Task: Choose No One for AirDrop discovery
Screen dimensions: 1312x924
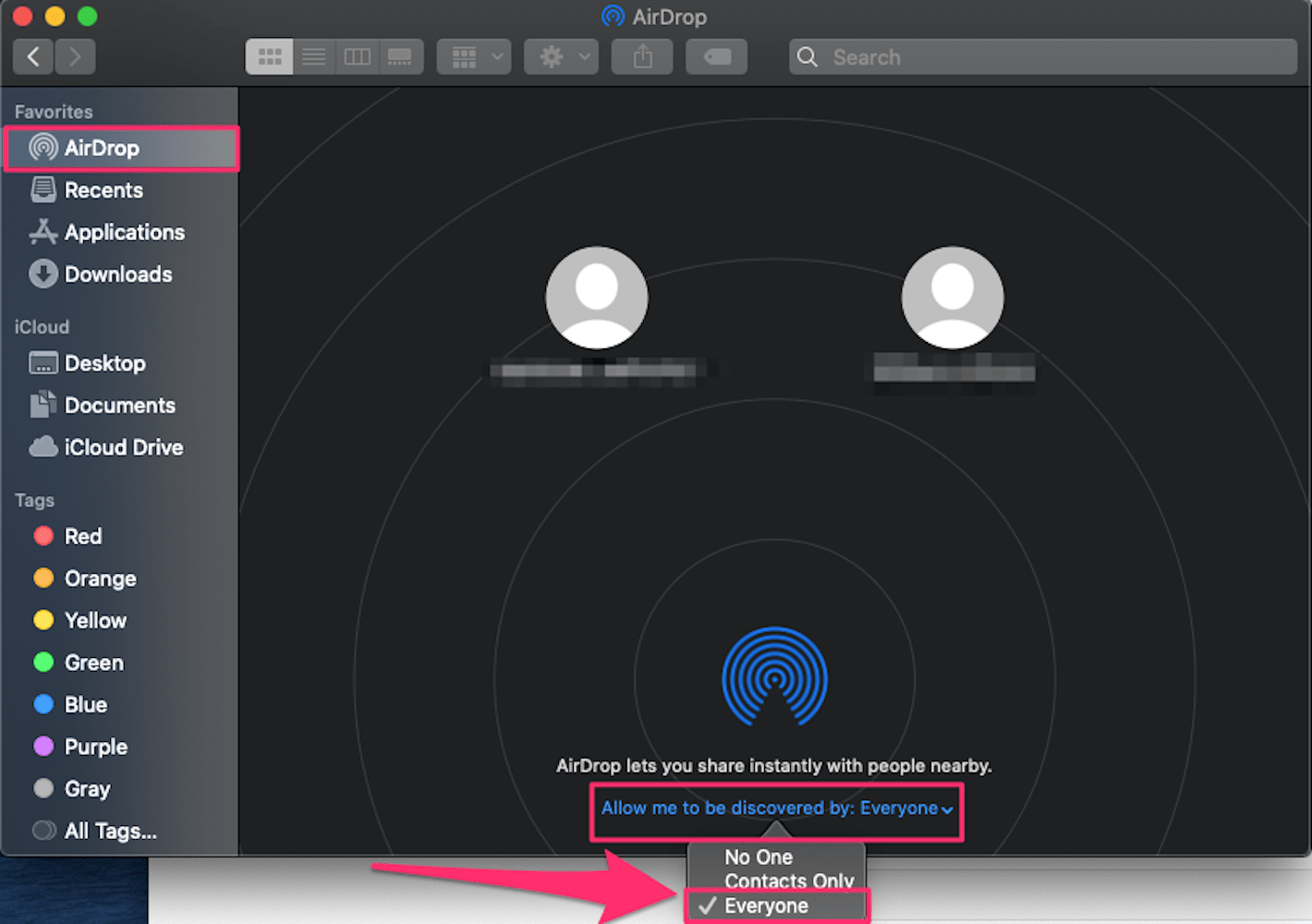Action: (758, 857)
